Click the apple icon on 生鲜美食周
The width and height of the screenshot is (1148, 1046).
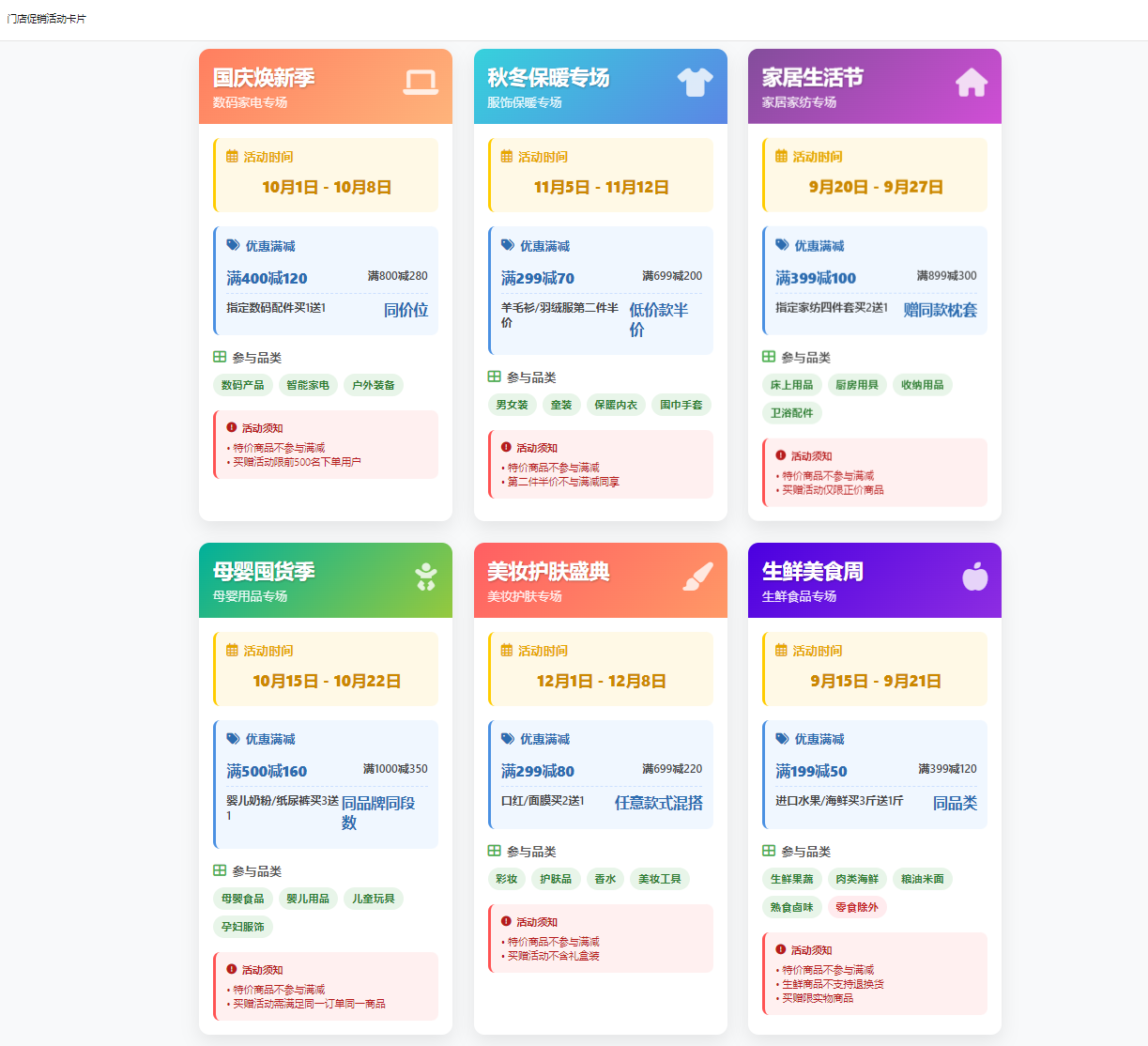[x=974, y=577]
